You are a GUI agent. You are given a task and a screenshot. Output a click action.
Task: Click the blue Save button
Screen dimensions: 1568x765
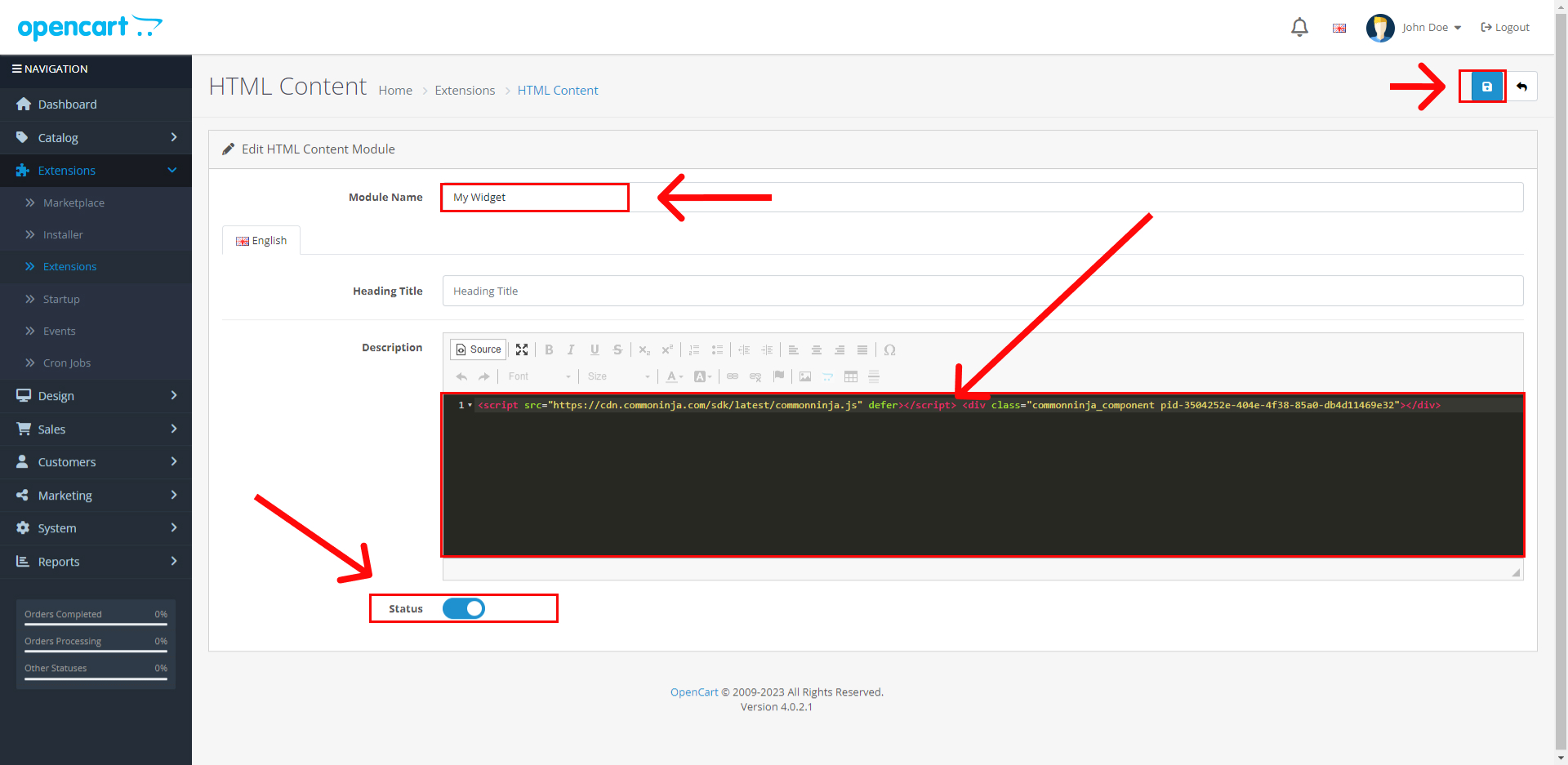click(x=1486, y=87)
